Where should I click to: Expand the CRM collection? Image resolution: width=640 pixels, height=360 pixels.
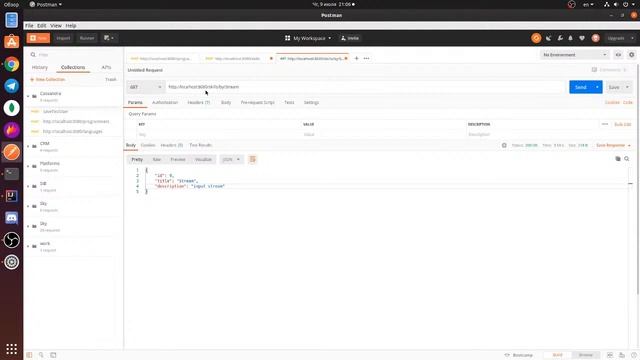[x=28, y=146]
